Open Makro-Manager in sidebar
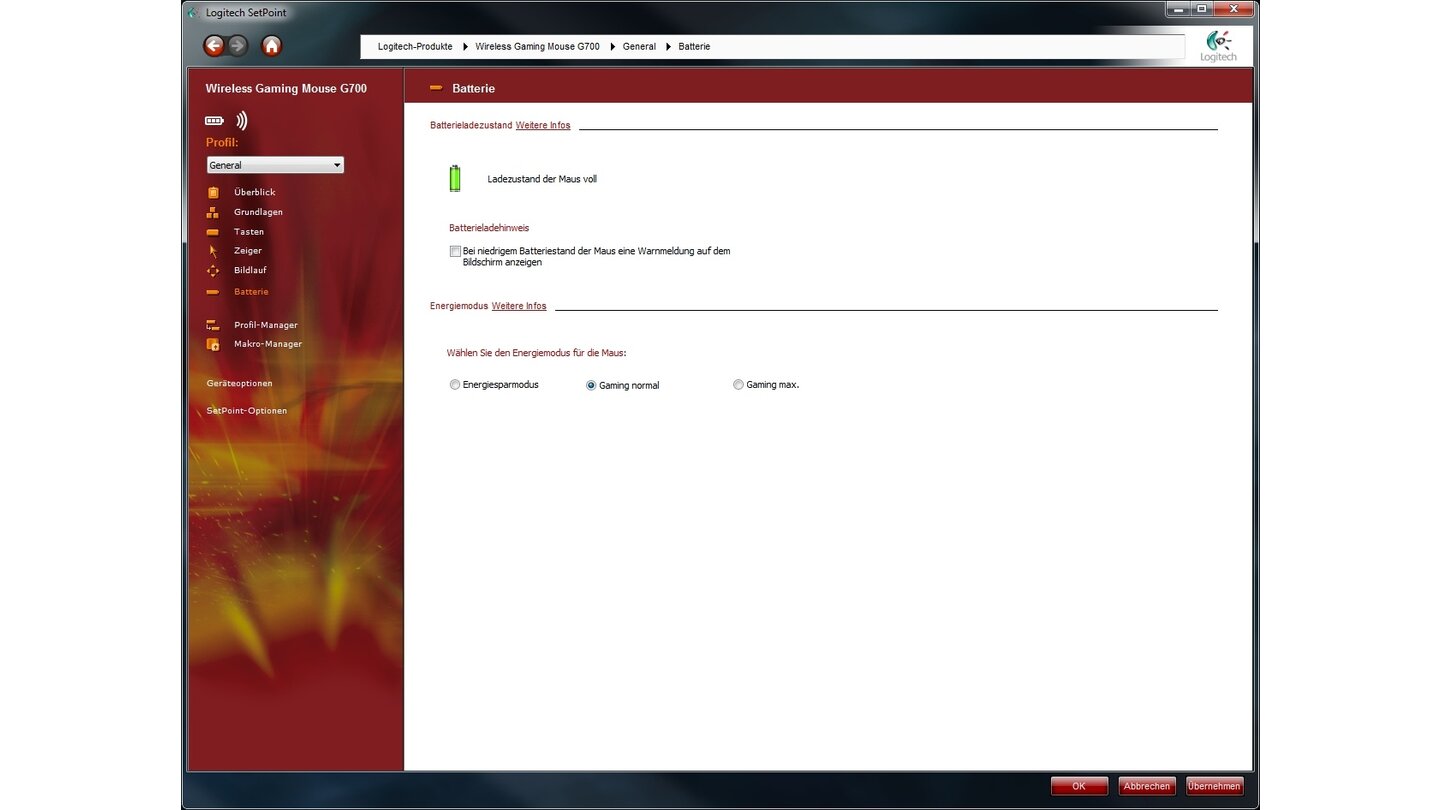 [267, 344]
